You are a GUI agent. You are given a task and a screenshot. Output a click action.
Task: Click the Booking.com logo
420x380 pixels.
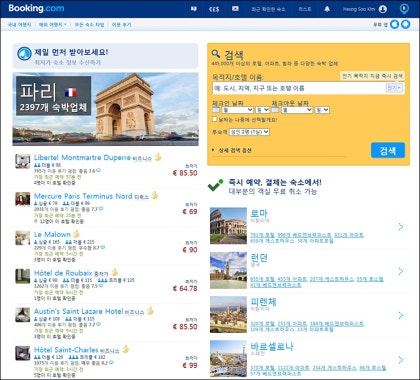coord(36,8)
